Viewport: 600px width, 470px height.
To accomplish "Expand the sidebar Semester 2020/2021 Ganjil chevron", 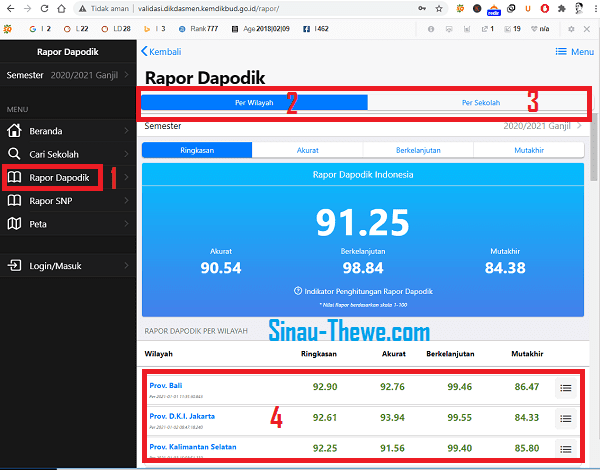I will click(x=126, y=75).
